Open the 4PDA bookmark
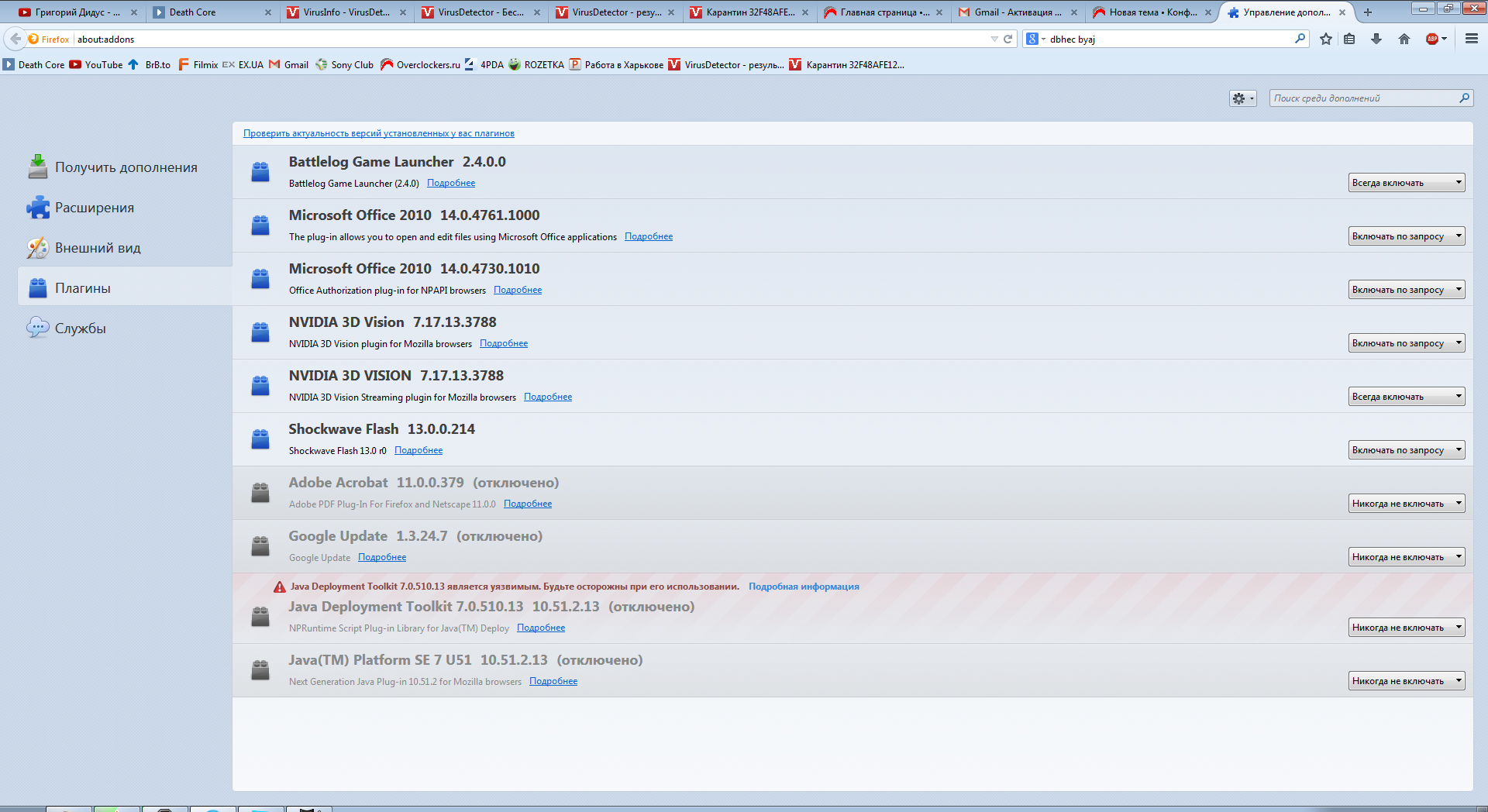Image resolution: width=1488 pixels, height=812 pixels. click(484, 65)
